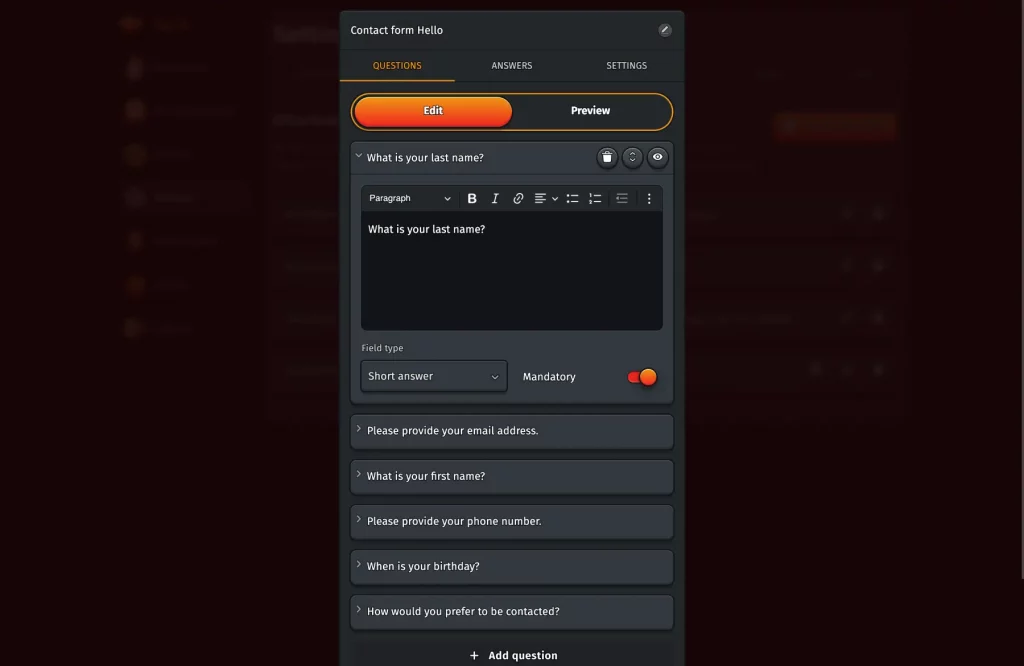
Task: Click the reorder arrows icon
Action: pos(632,157)
